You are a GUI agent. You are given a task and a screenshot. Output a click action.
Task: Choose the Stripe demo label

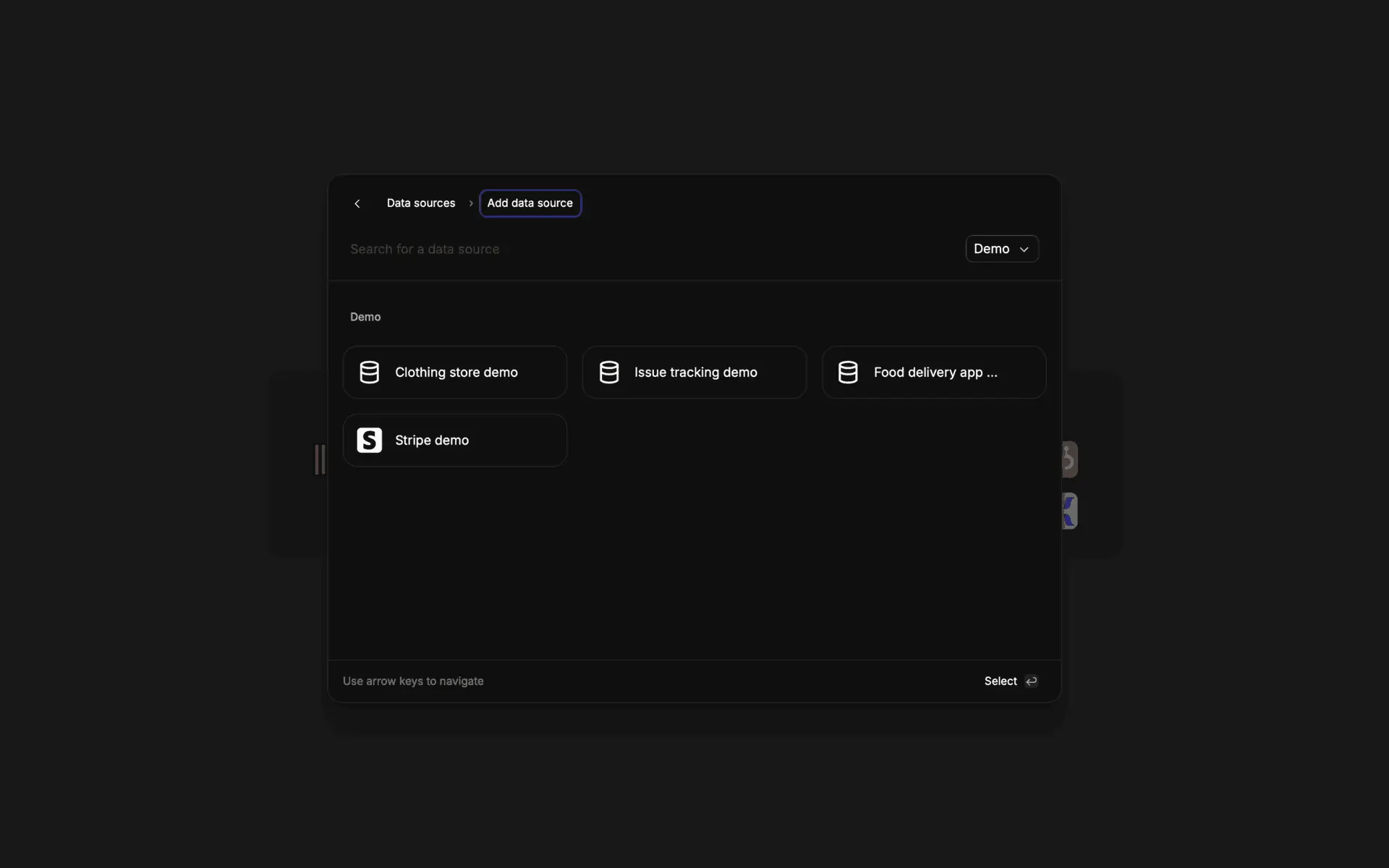431,440
